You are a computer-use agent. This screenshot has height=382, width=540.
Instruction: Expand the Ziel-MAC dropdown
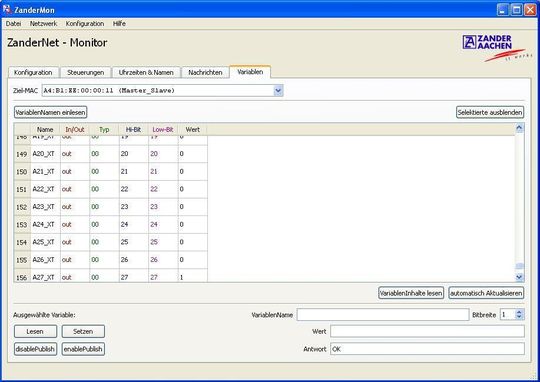pos(278,91)
